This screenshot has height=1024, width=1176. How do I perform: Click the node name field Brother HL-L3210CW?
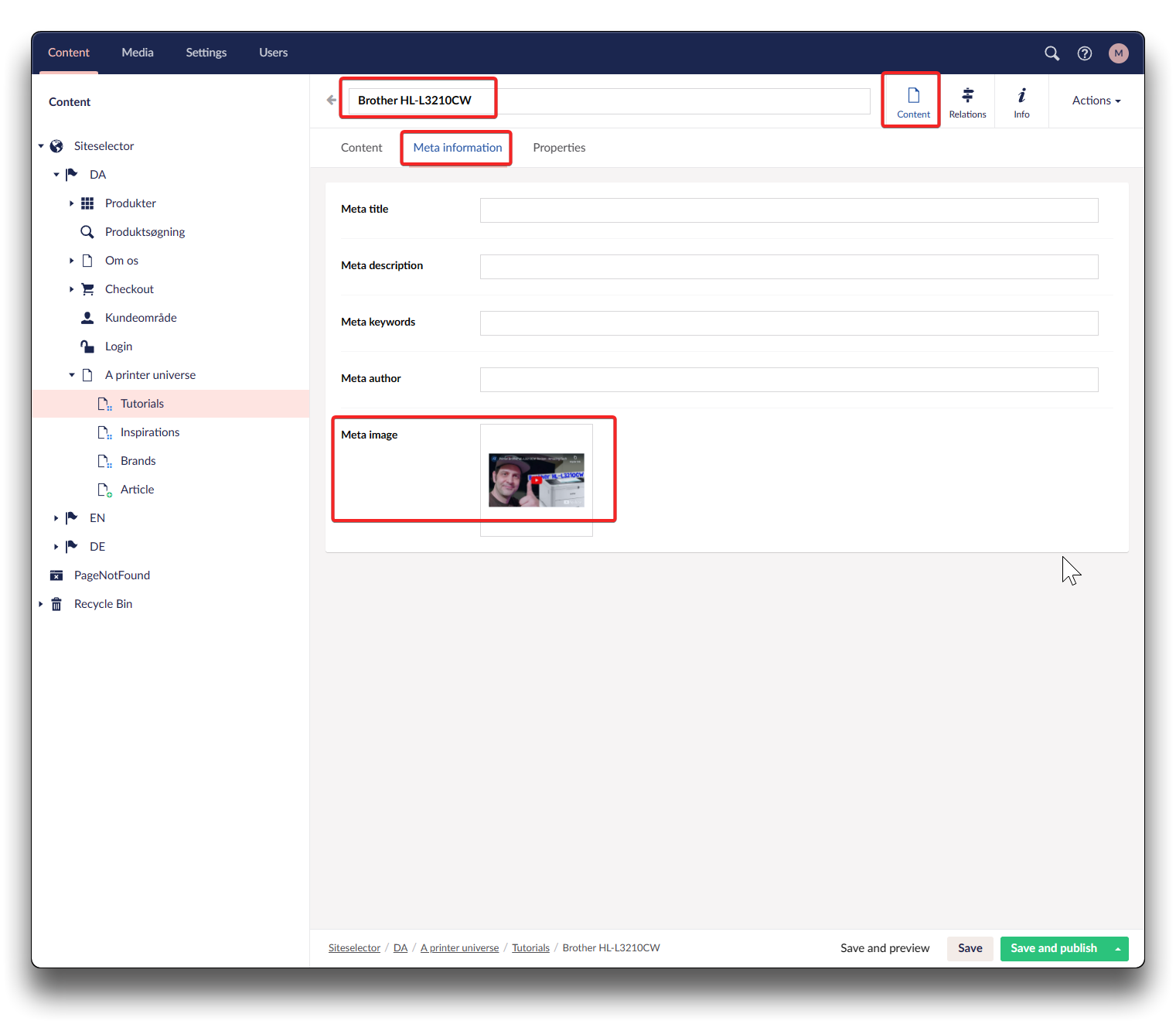pyautogui.click(x=609, y=101)
